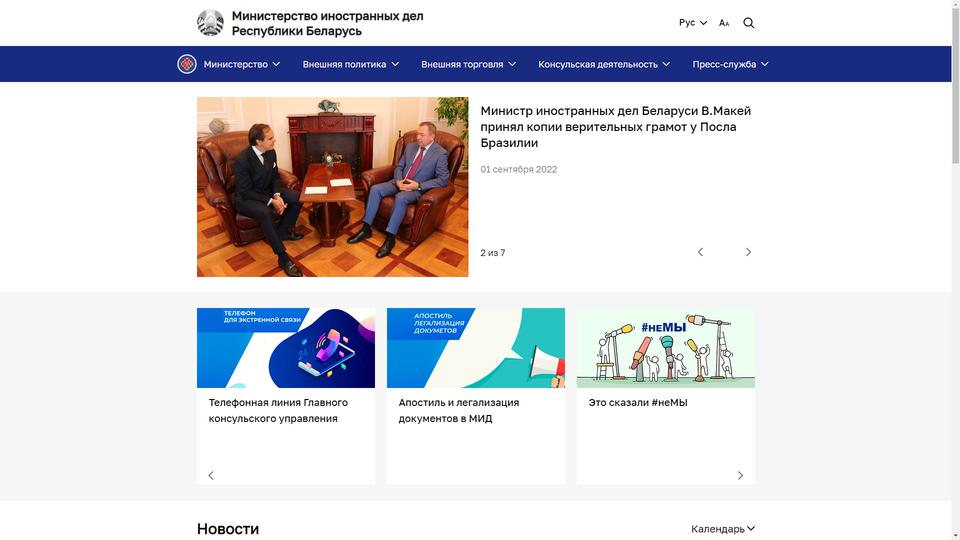Open the site search magnifier icon
The image size is (960, 540).
click(x=748, y=23)
